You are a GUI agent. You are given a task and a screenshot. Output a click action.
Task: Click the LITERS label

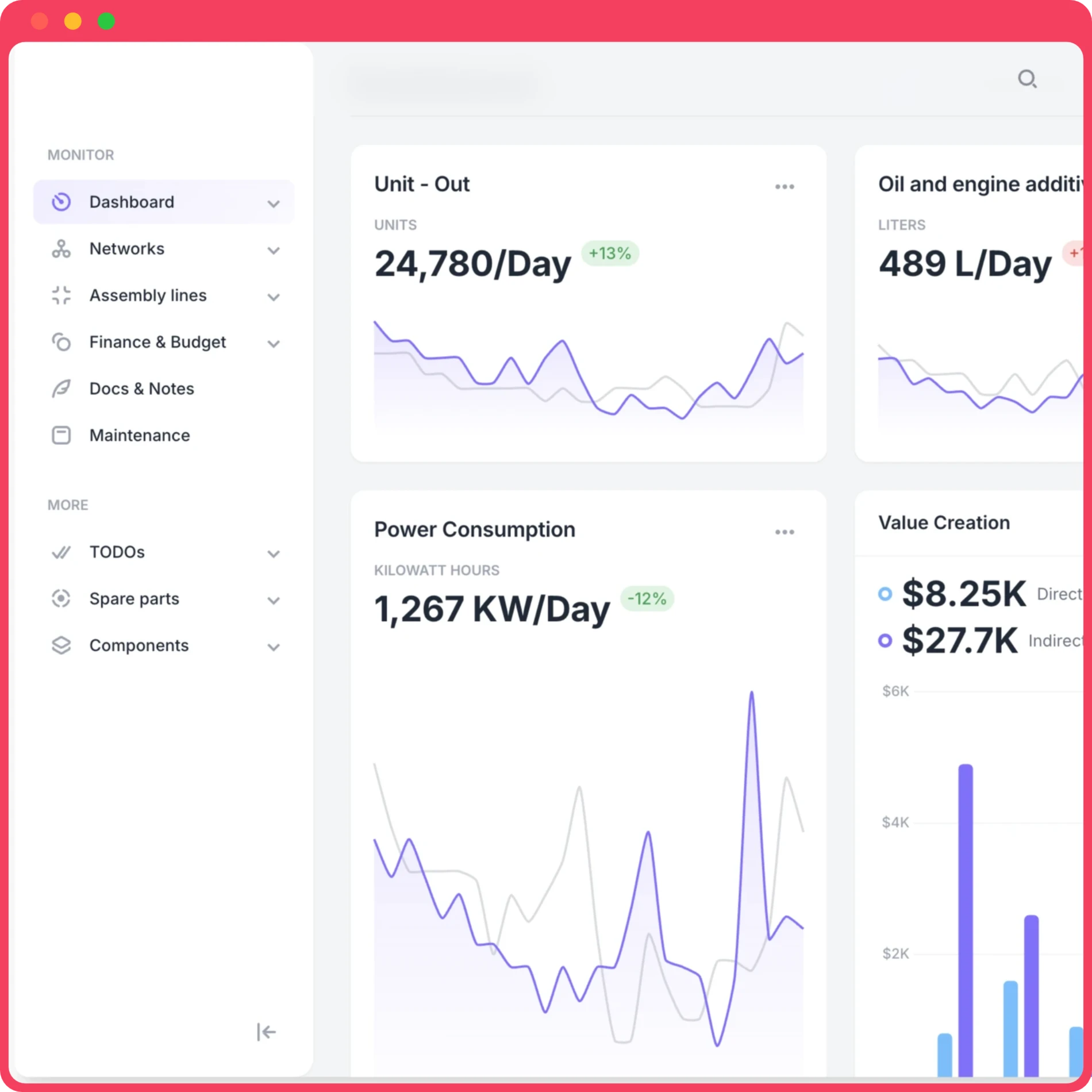click(902, 225)
